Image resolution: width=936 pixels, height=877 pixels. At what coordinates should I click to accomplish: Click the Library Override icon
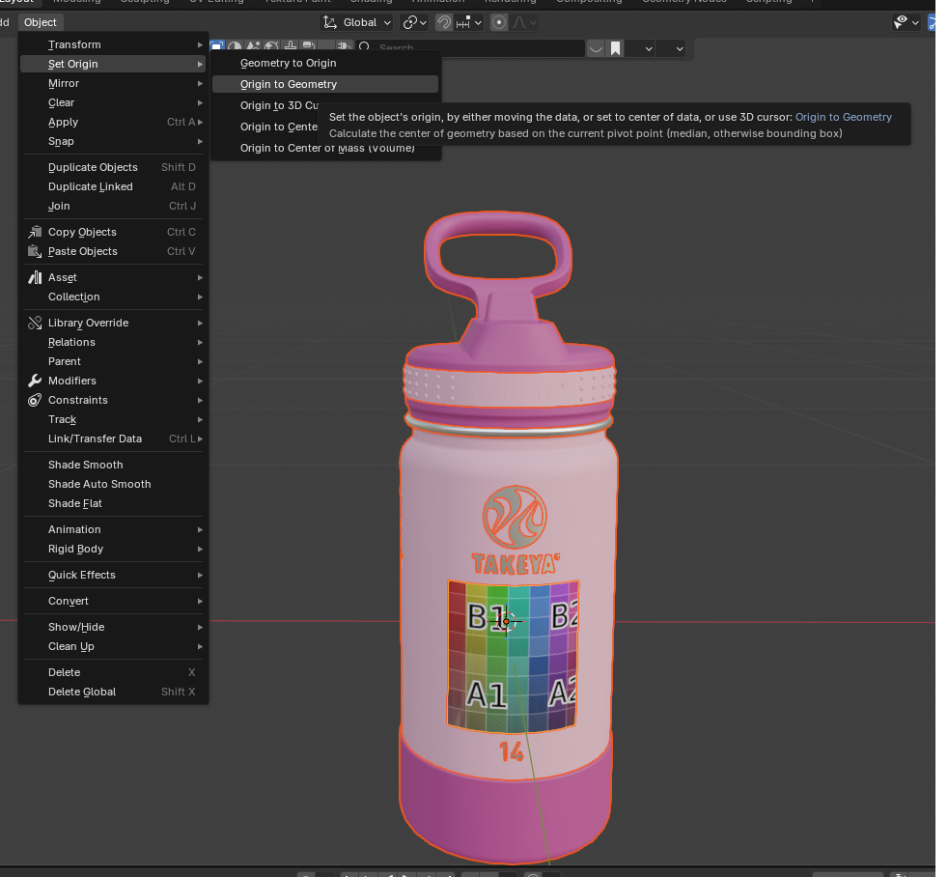(x=35, y=323)
